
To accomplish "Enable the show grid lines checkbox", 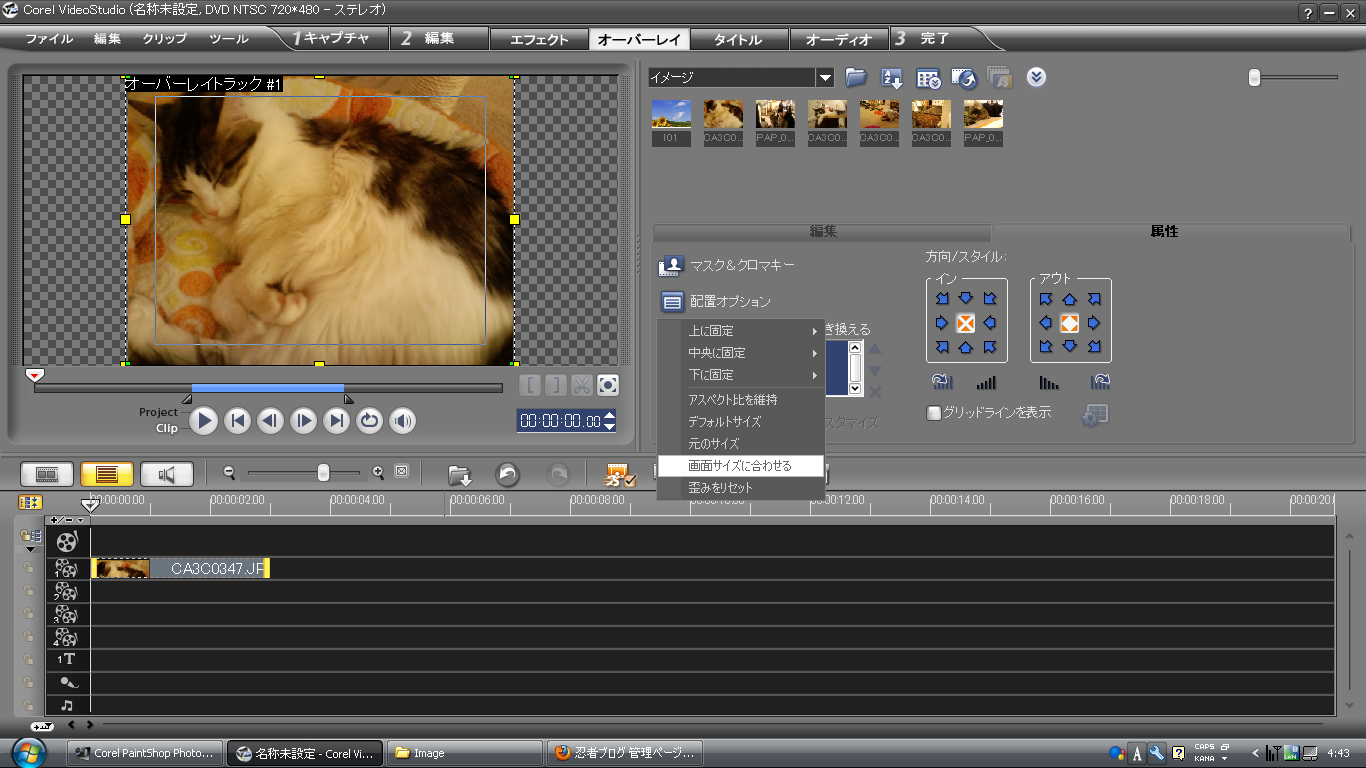I will pos(934,413).
